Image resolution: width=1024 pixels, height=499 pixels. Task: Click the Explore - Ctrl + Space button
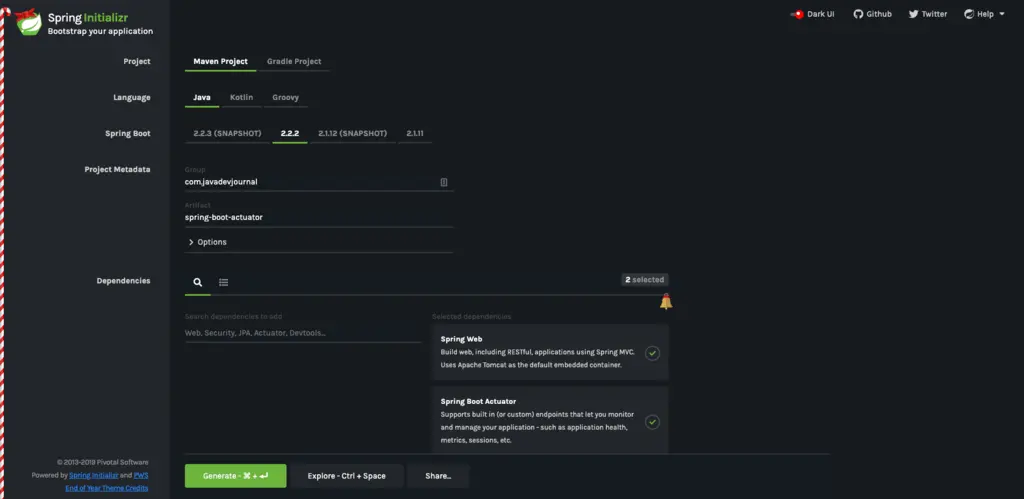click(x=347, y=476)
